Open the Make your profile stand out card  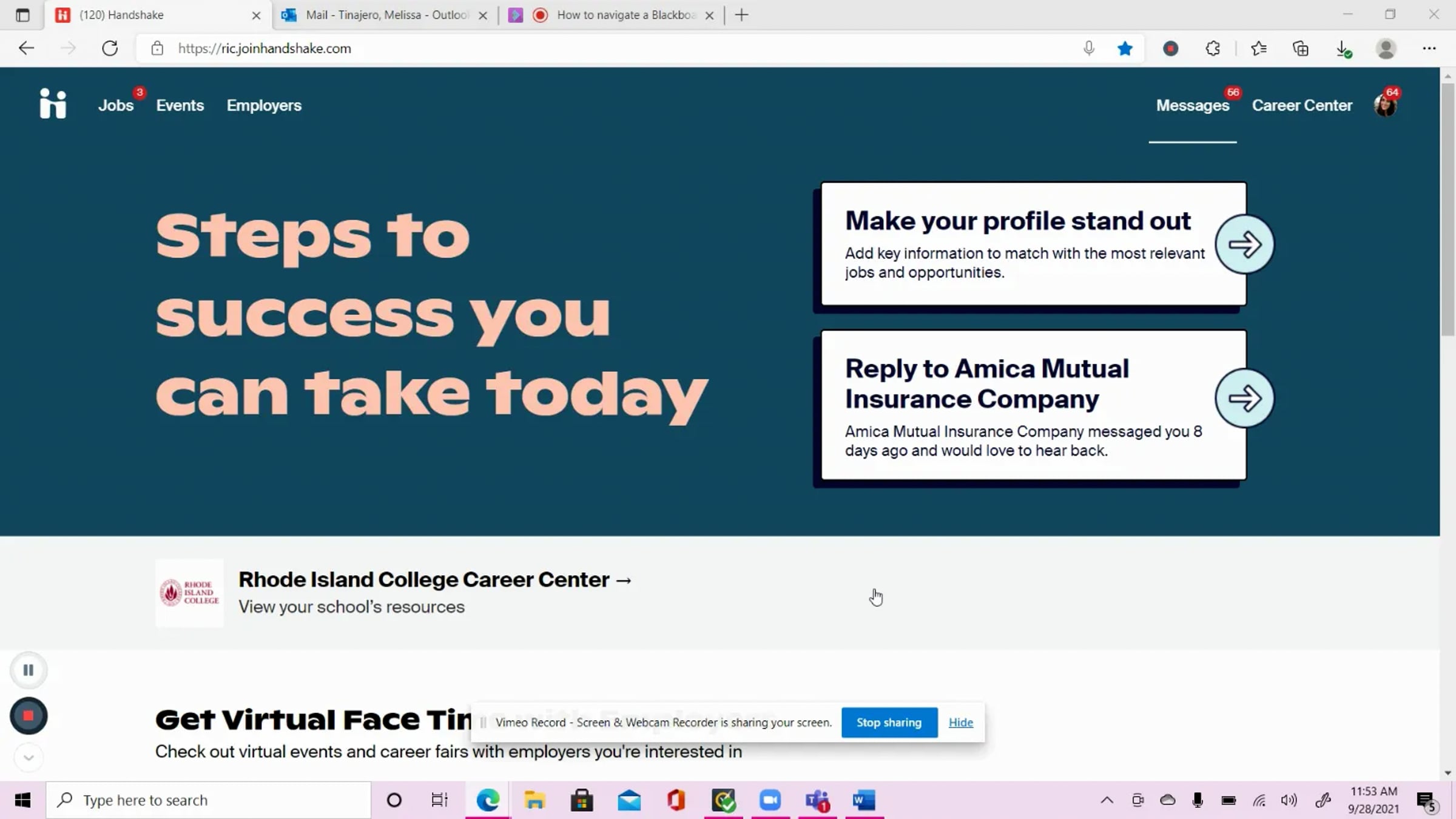(1034, 244)
